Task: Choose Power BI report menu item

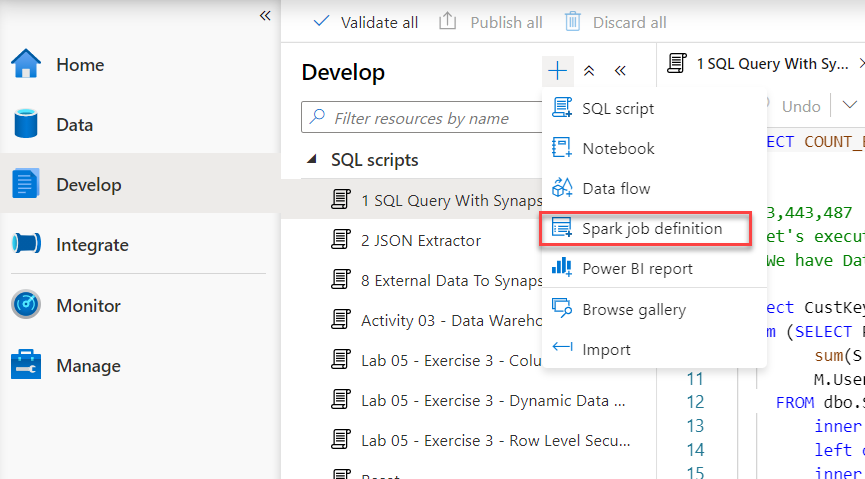Action: click(654, 269)
